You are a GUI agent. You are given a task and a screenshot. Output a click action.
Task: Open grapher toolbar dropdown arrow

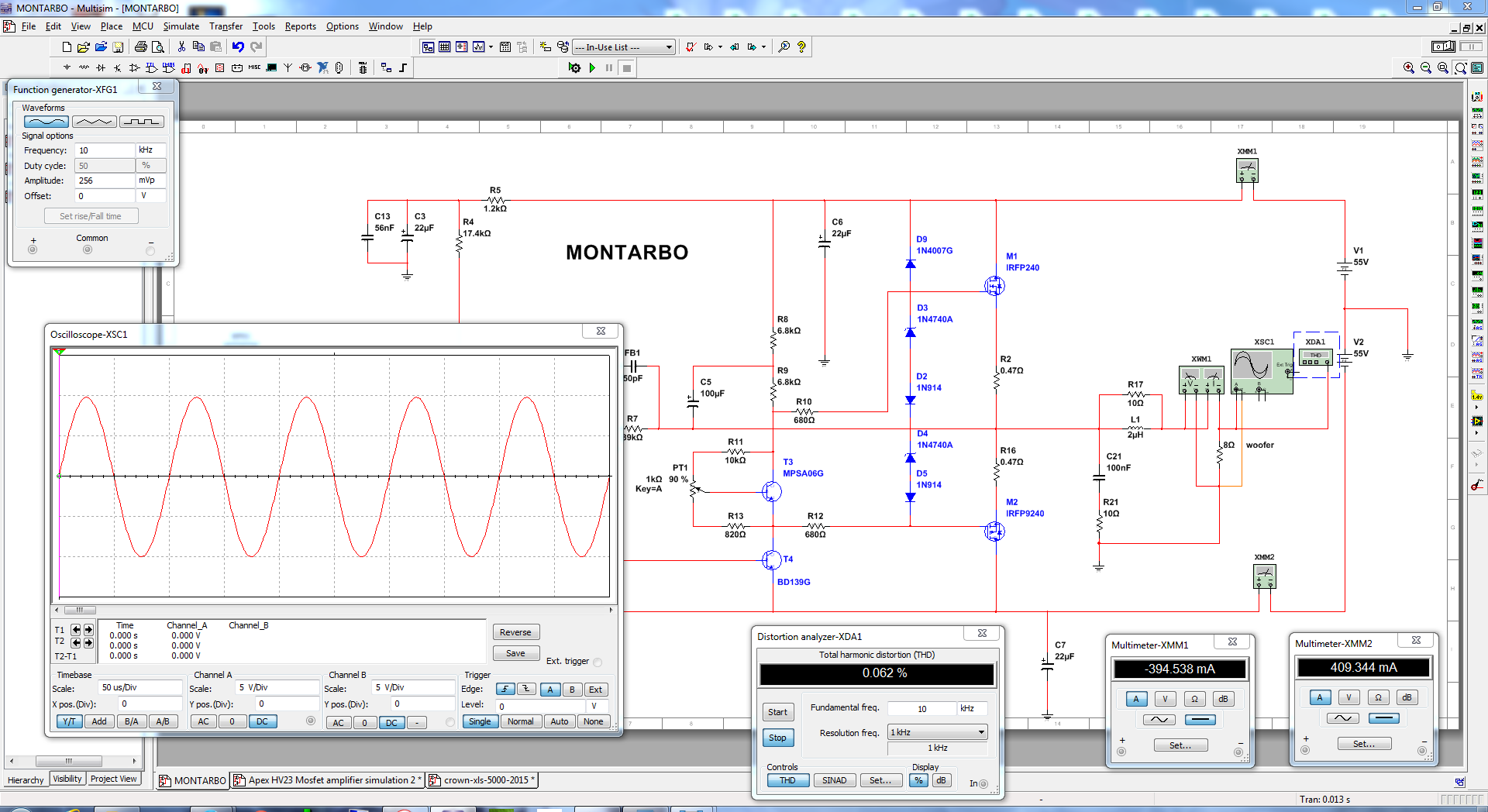tap(491, 47)
